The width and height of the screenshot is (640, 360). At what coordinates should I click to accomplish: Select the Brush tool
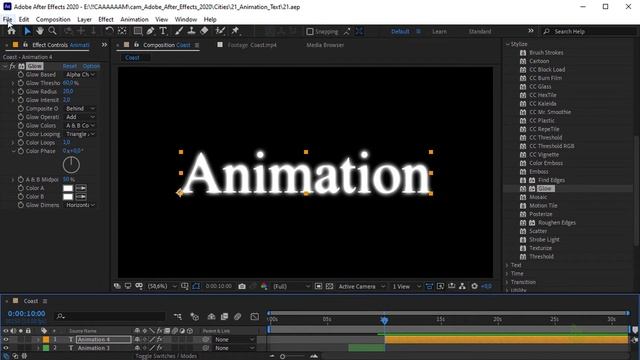pos(179,31)
